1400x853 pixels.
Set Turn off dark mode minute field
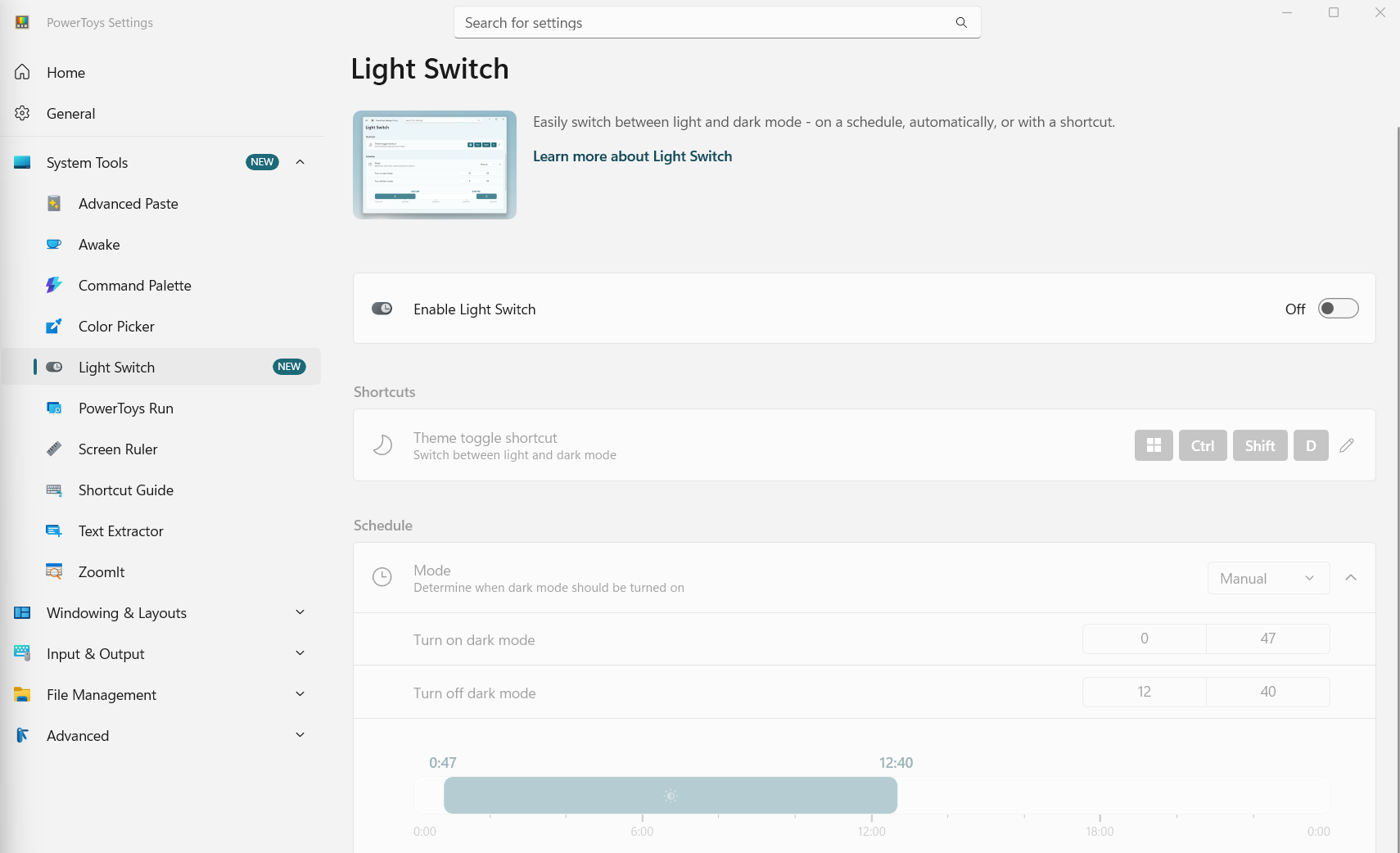pyautogui.click(x=1268, y=692)
